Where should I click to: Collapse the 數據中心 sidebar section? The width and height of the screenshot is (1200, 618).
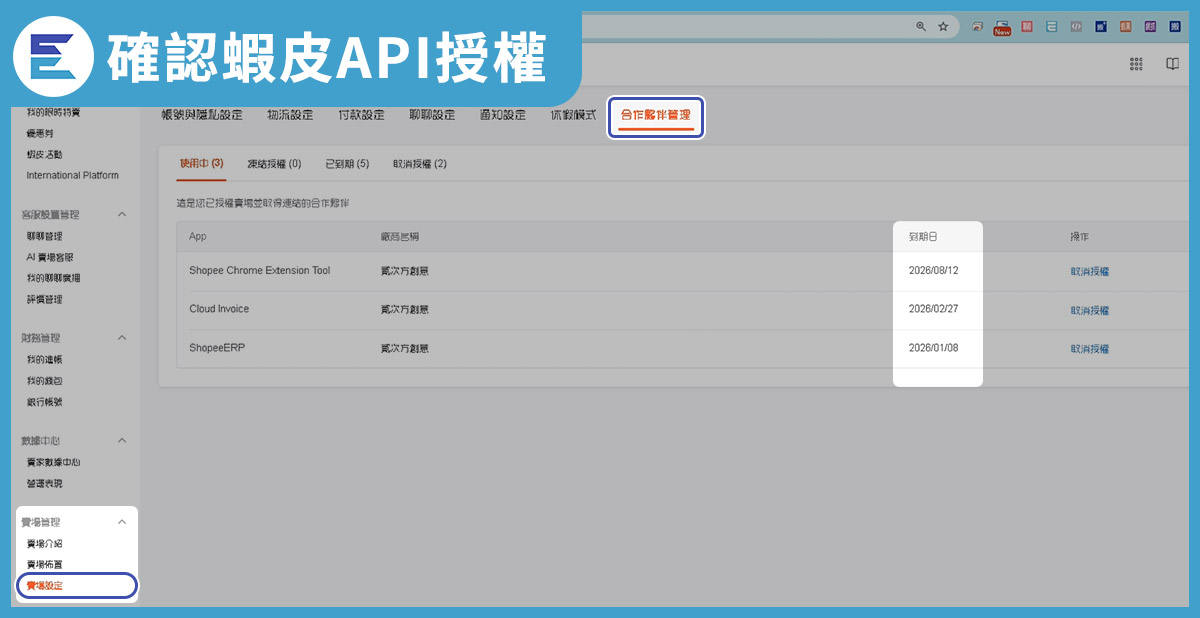tap(122, 440)
